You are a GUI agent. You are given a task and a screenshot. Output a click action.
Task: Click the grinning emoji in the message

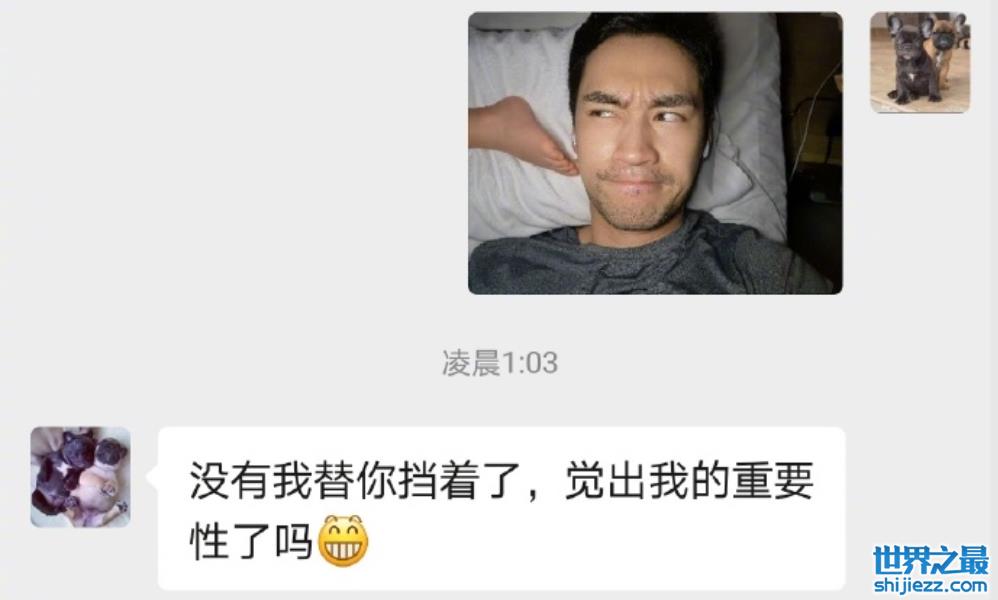343,541
